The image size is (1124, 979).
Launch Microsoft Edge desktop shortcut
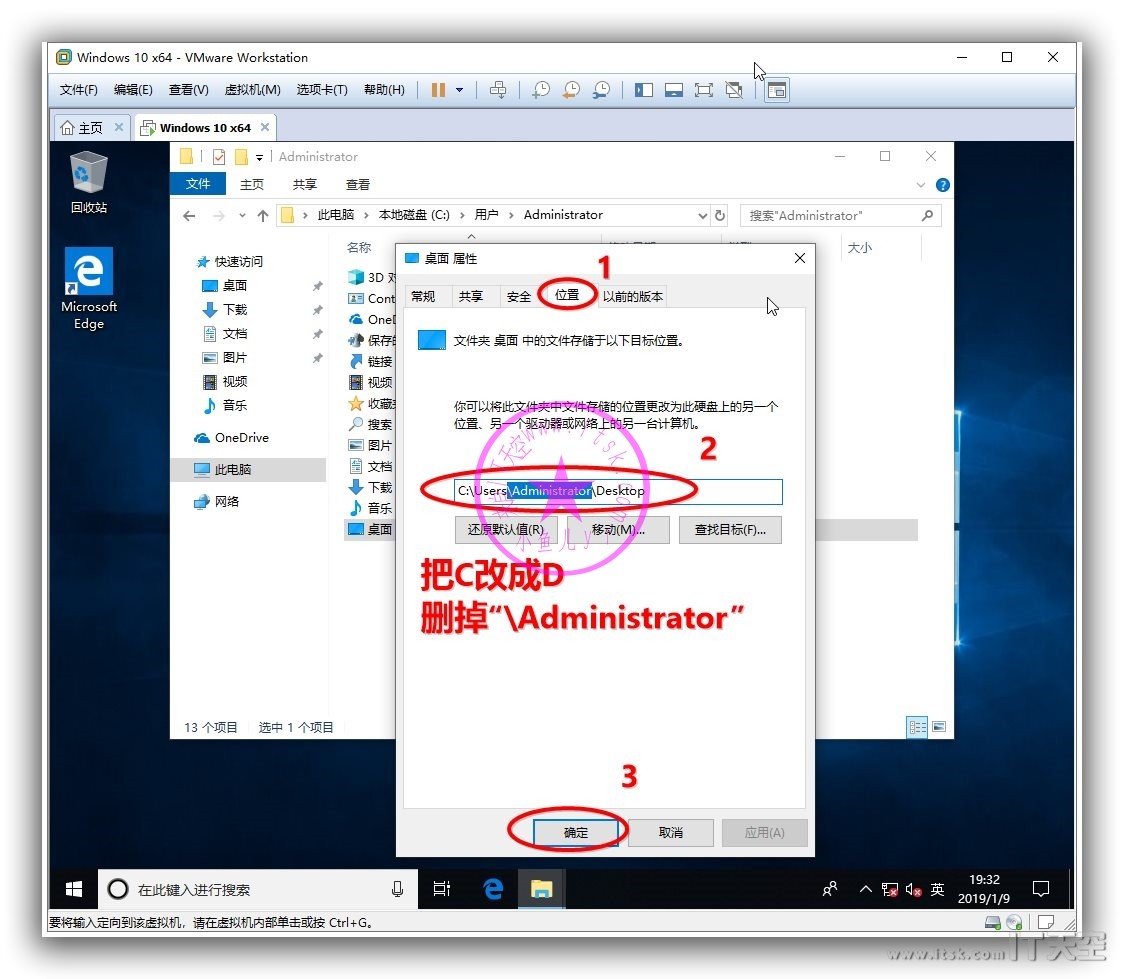89,289
